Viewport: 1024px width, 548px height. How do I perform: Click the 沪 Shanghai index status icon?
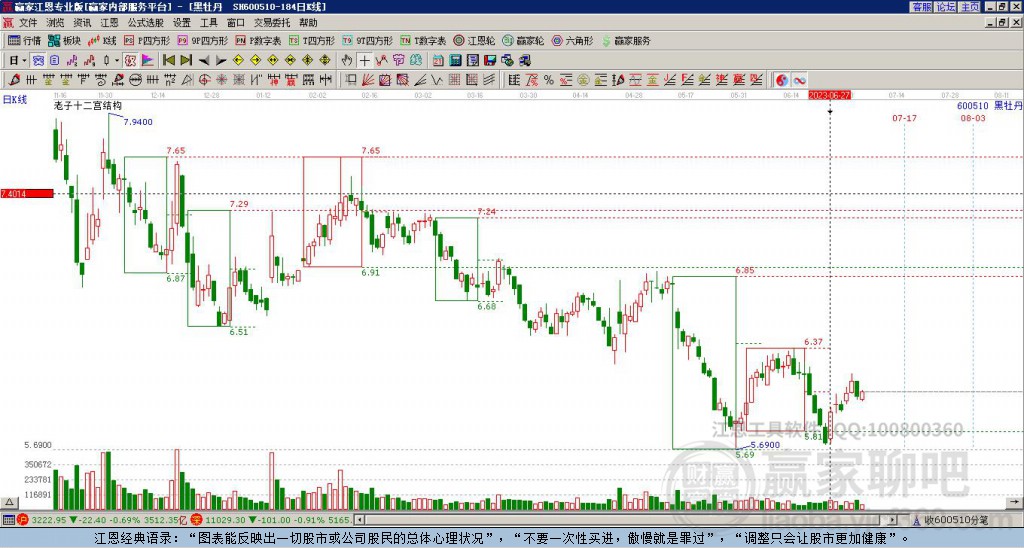click(x=23, y=520)
